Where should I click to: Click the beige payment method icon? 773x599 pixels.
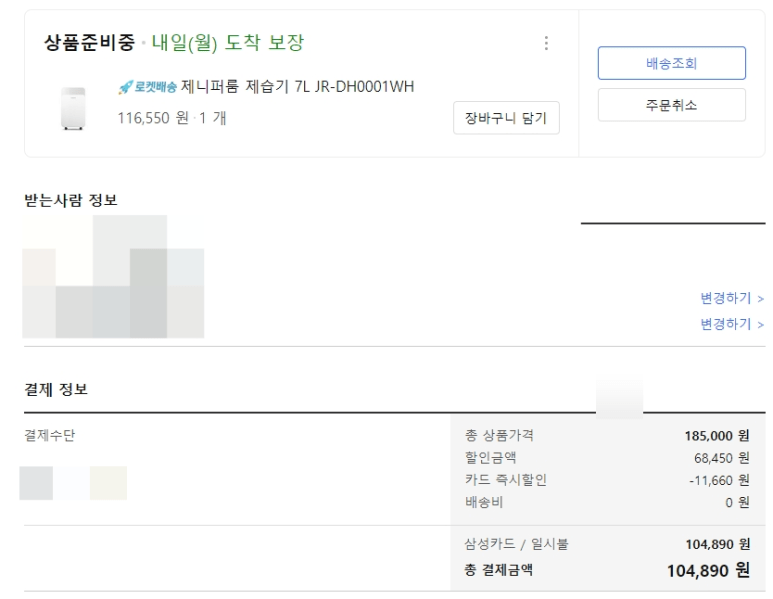[108, 483]
